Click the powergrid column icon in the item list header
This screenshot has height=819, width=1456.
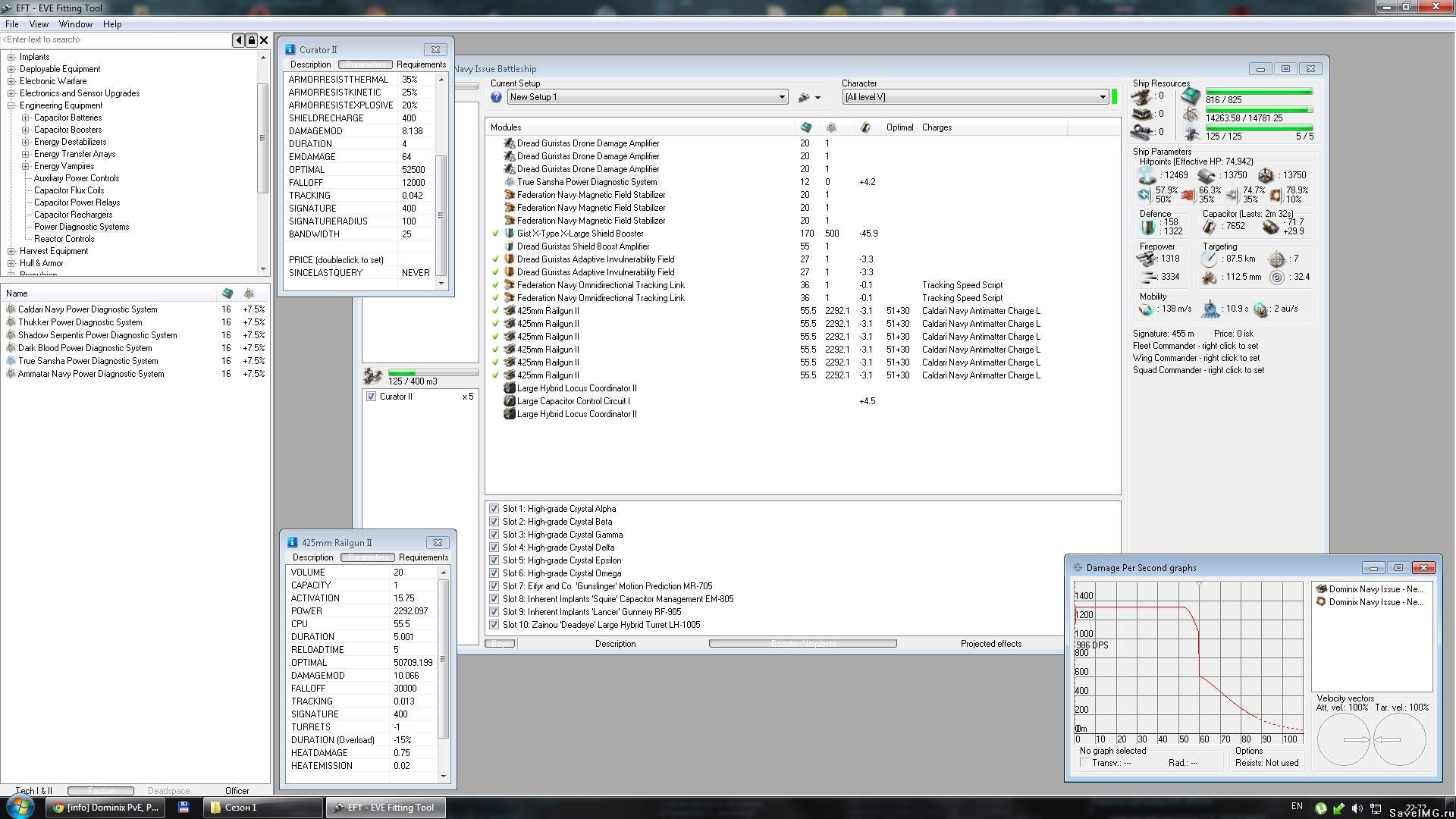point(249,293)
